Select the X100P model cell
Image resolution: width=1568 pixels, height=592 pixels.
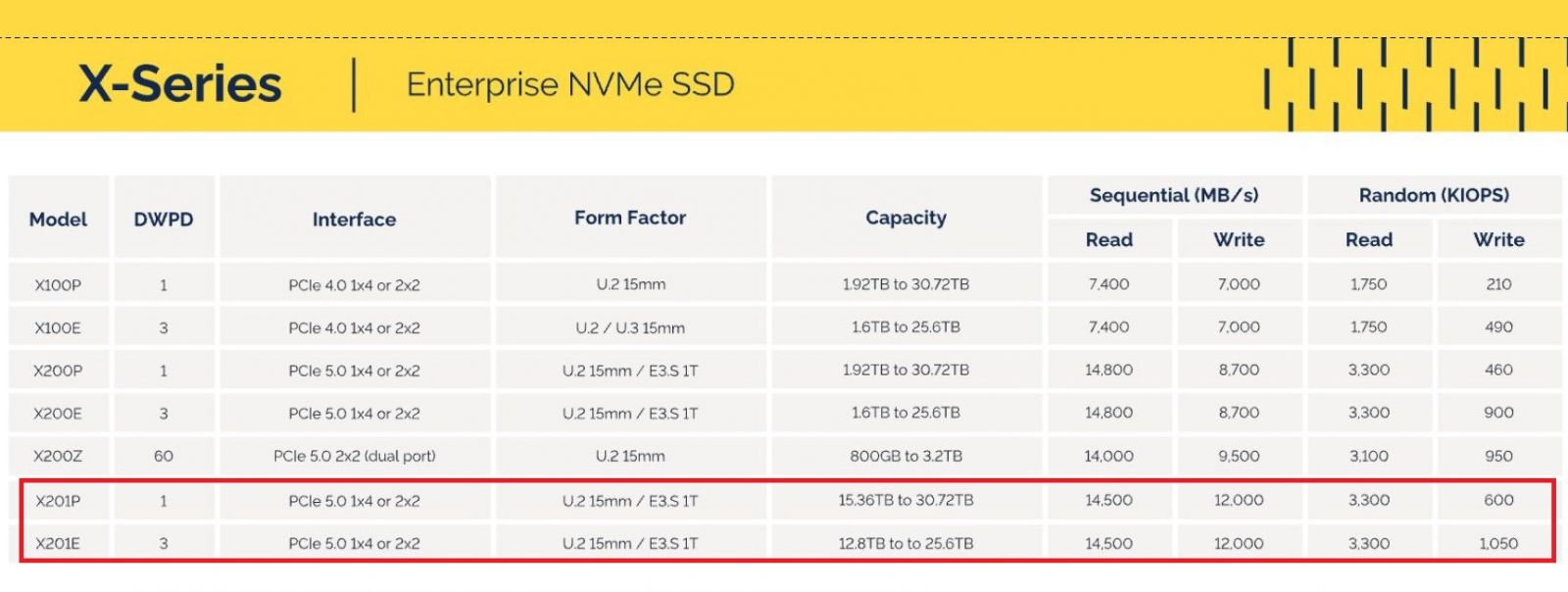[58, 285]
